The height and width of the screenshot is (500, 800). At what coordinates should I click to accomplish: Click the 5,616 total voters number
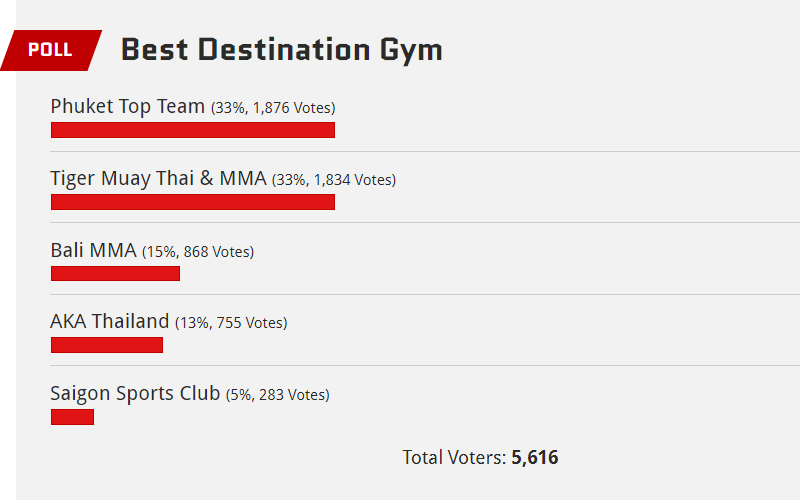coord(535,457)
